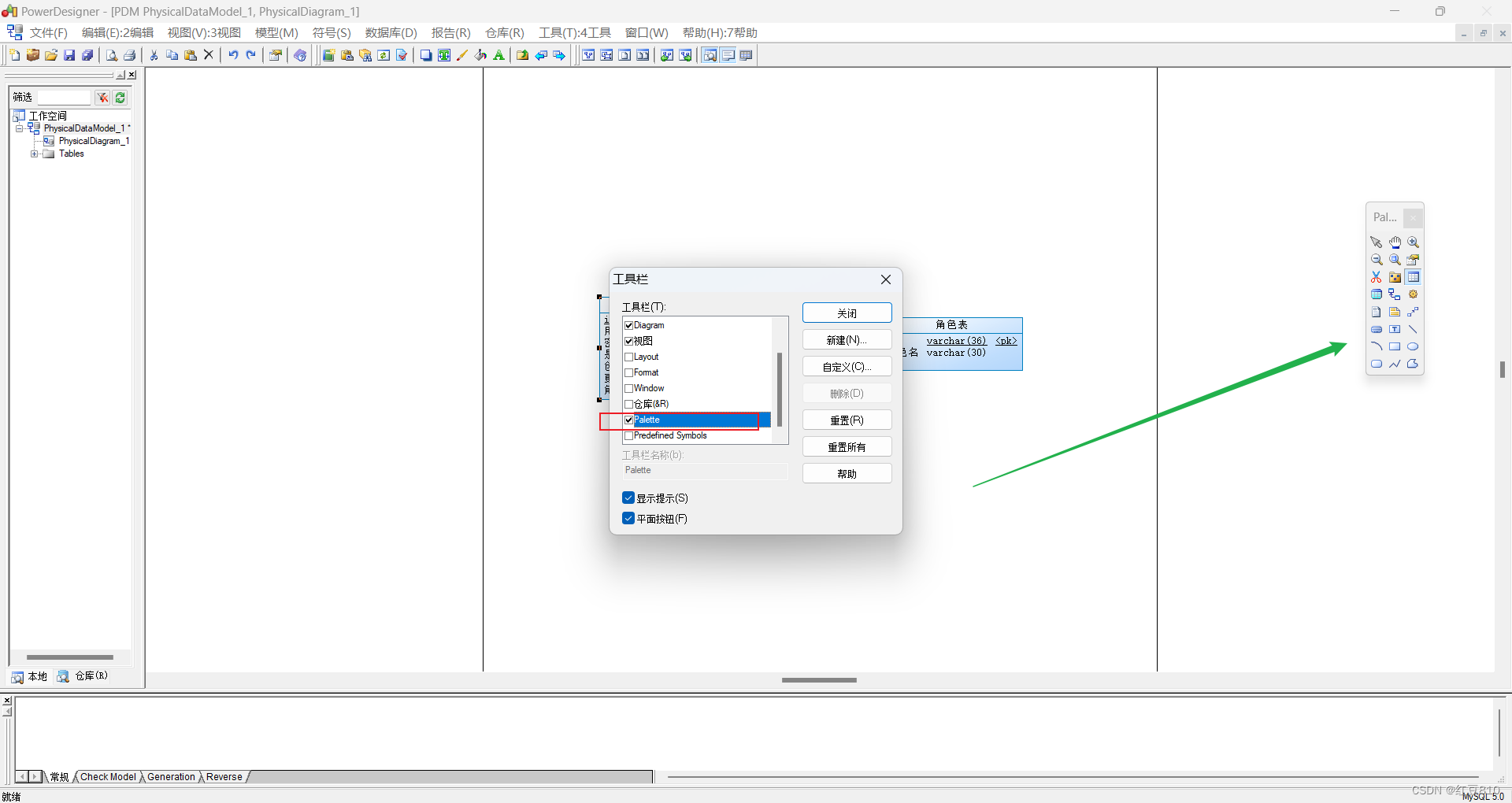Click the Cut scissors toolbar icon
The height and width of the screenshot is (803, 1512).
[154, 55]
